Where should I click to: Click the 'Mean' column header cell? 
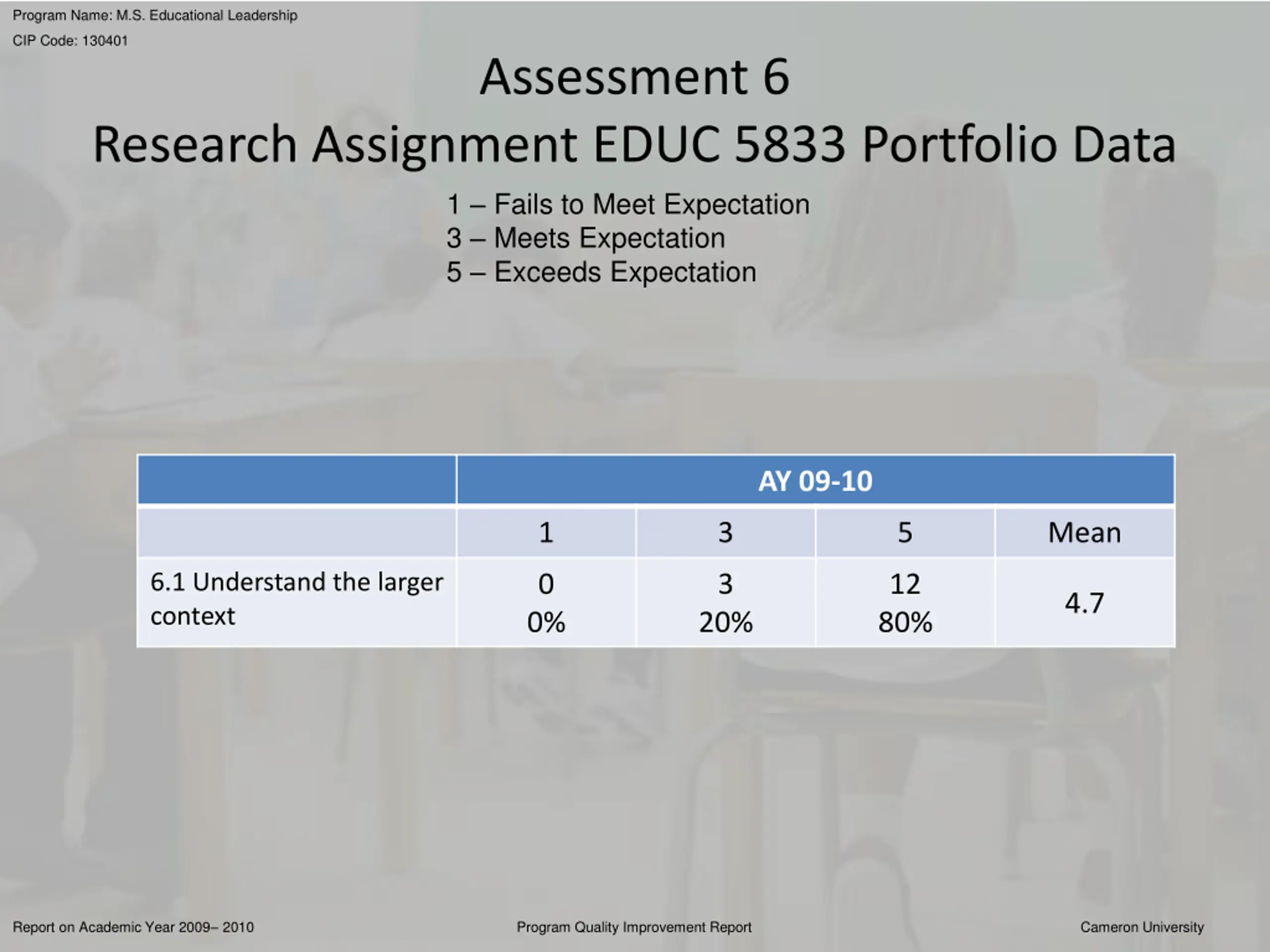tap(1084, 533)
